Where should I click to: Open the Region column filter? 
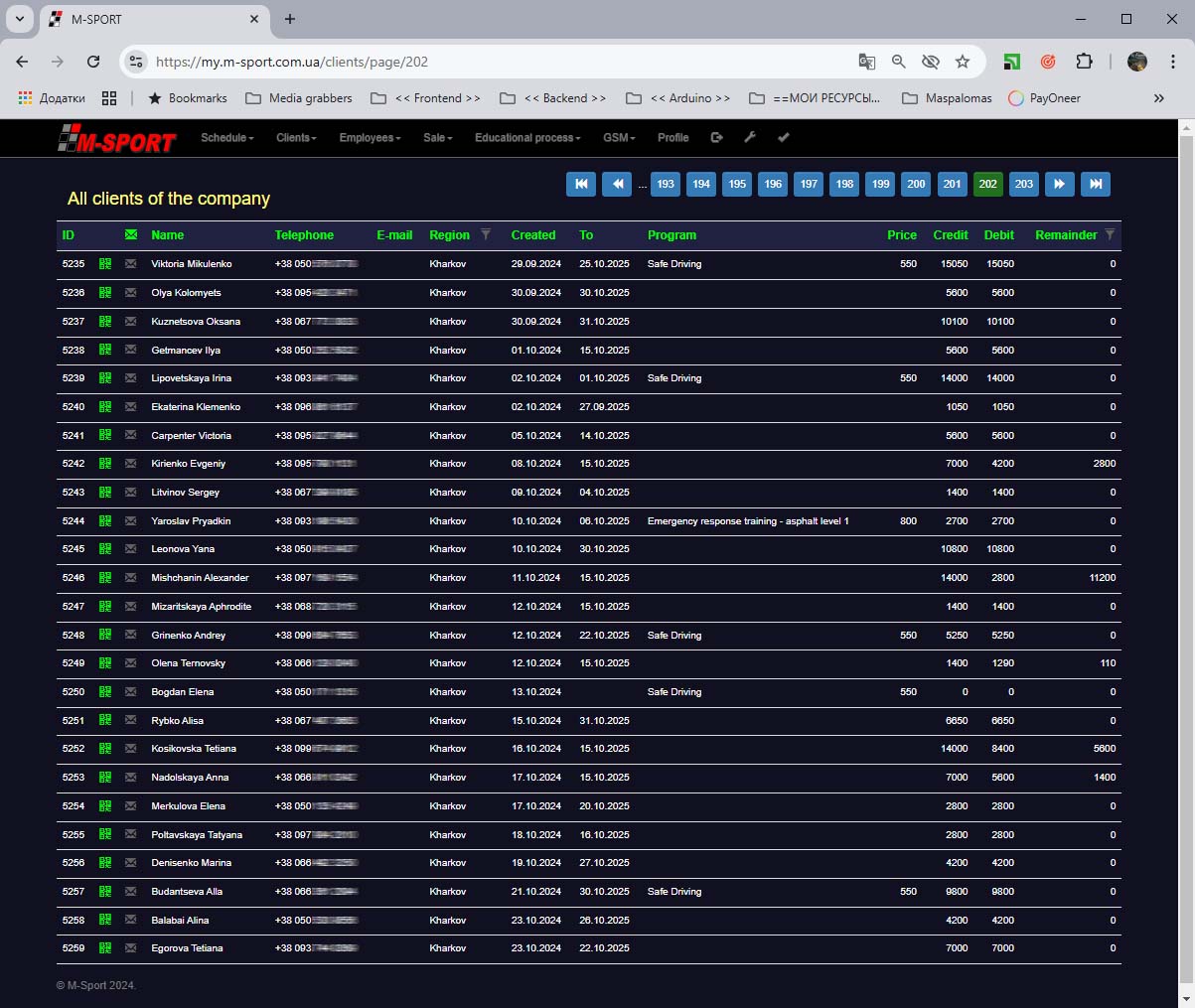click(x=486, y=235)
